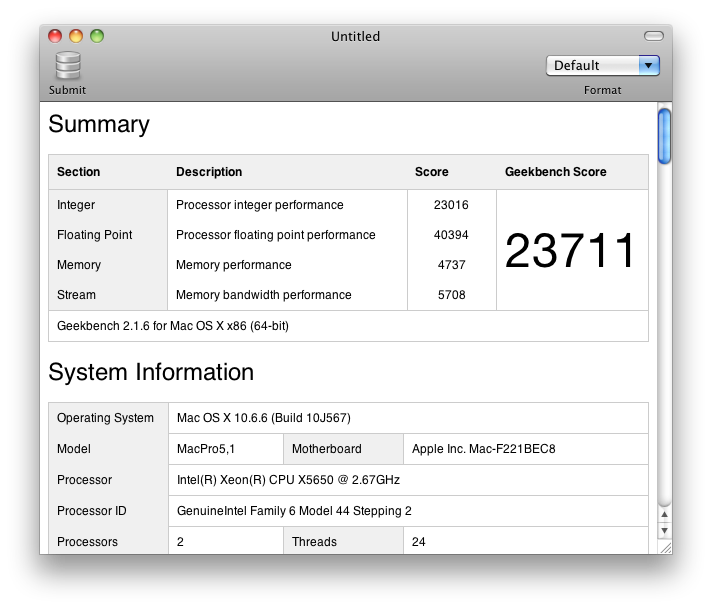Click the Geekbench Score column header

(556, 172)
